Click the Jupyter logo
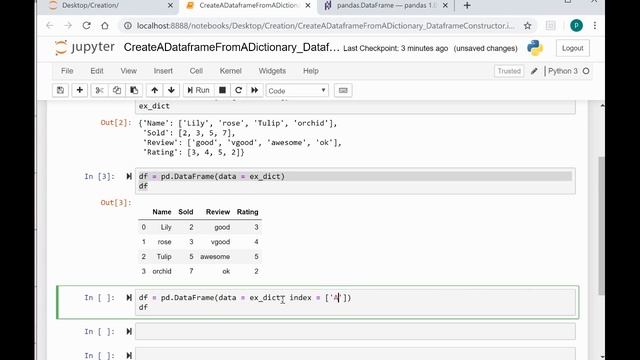The width and height of the screenshot is (640, 360). (84, 47)
